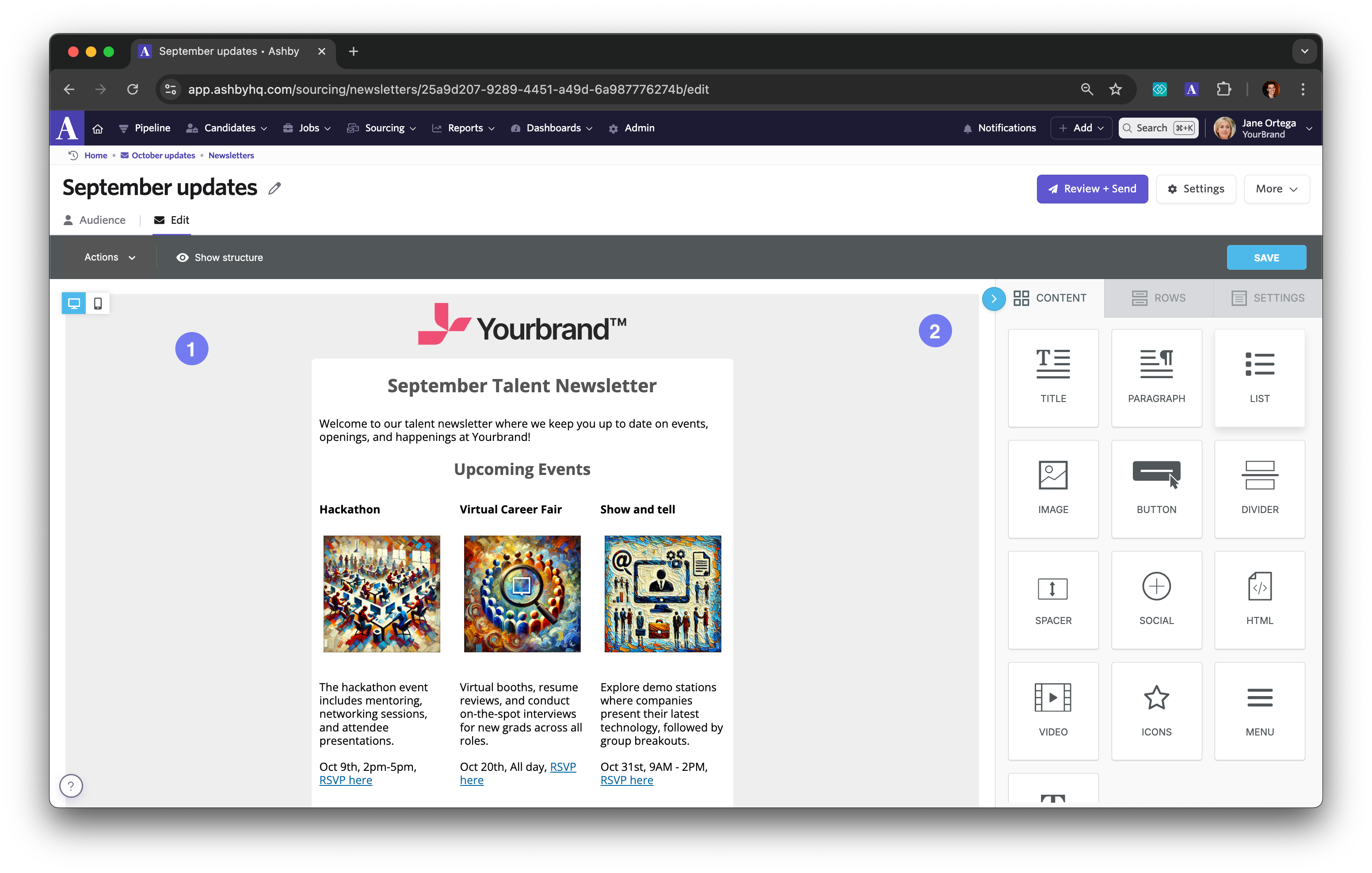Click the teal extension icon in browser toolbar
The width and height of the screenshot is (1372, 873).
(1159, 89)
